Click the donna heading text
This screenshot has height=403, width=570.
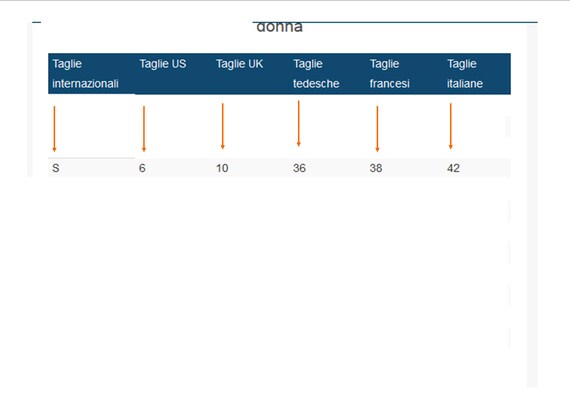(279, 27)
